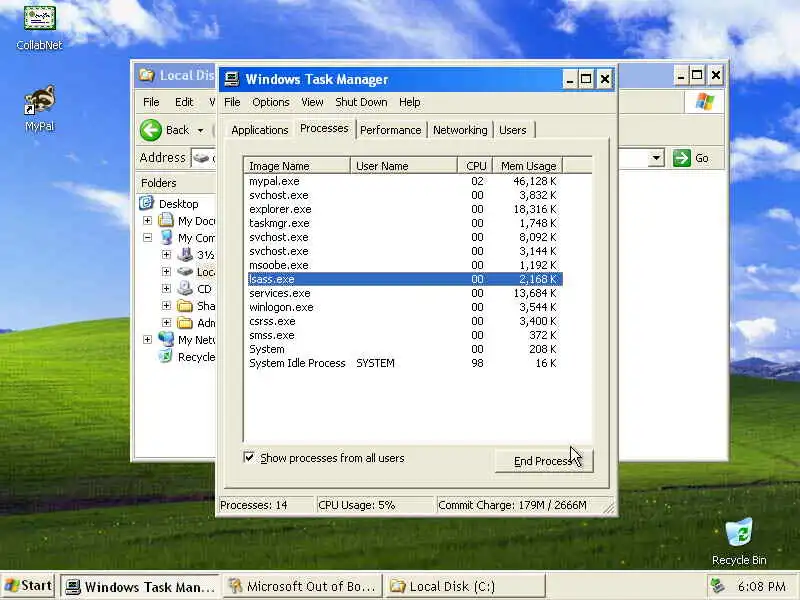Click the Windows Task Manager taskbar button

141,586
